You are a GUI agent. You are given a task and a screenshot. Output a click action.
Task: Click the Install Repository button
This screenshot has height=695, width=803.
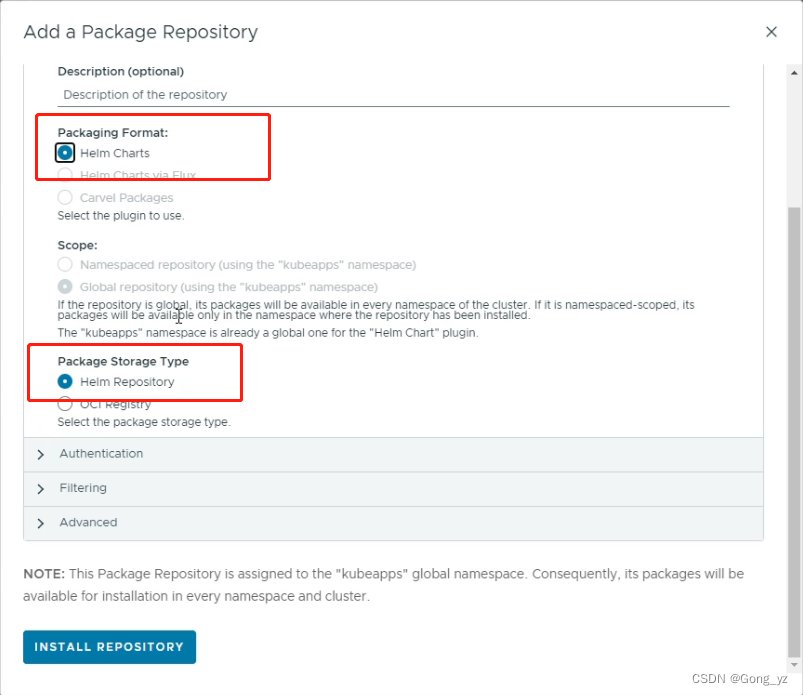pos(109,647)
